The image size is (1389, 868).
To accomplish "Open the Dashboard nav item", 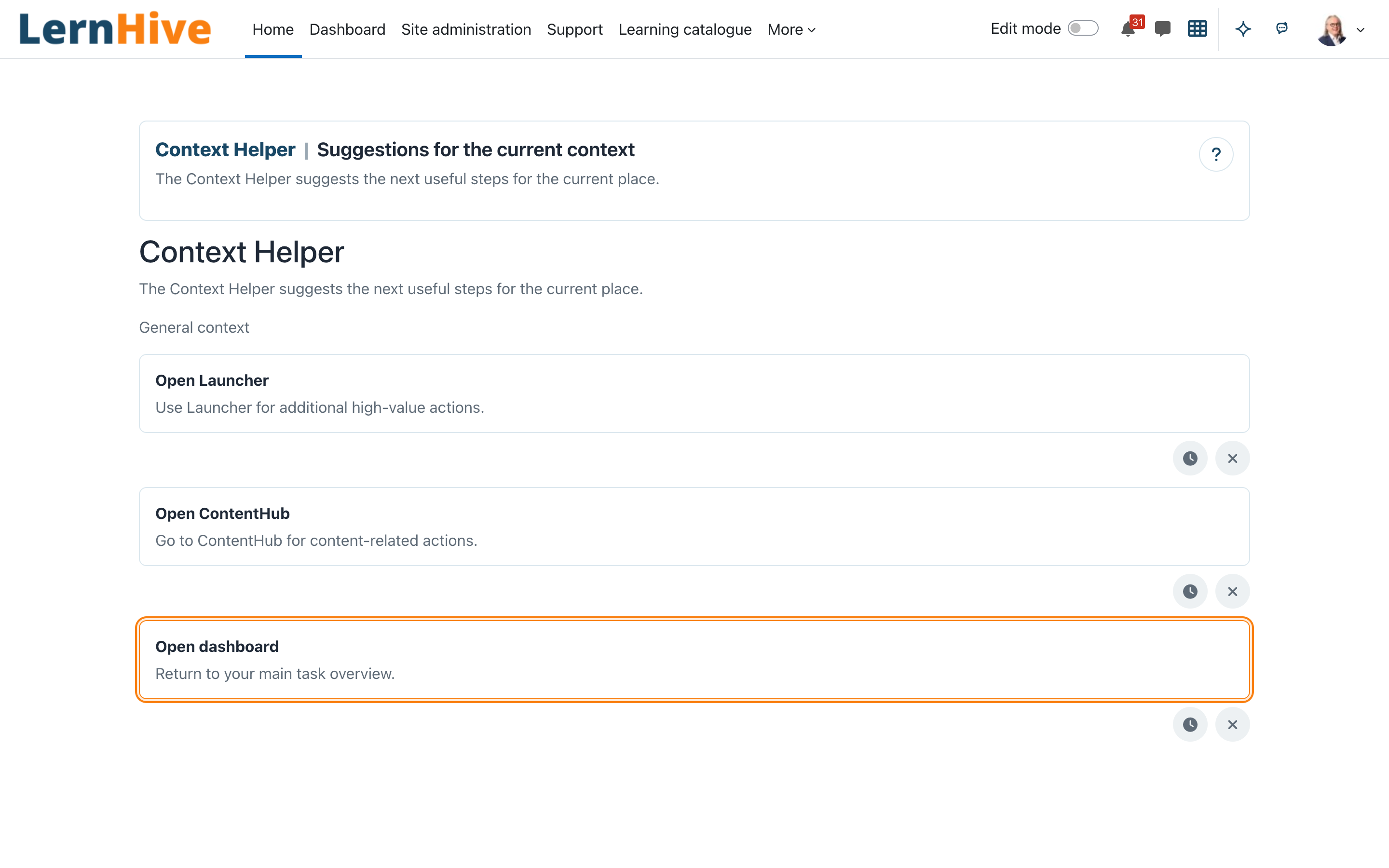I will coord(347,30).
